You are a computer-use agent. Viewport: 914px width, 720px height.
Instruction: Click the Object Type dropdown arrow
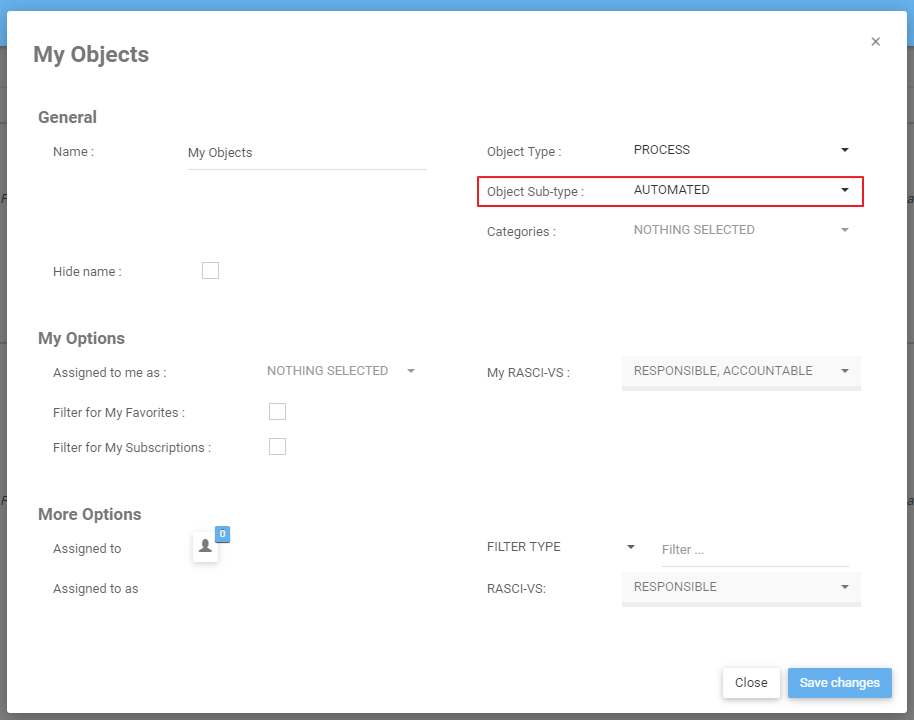point(845,150)
